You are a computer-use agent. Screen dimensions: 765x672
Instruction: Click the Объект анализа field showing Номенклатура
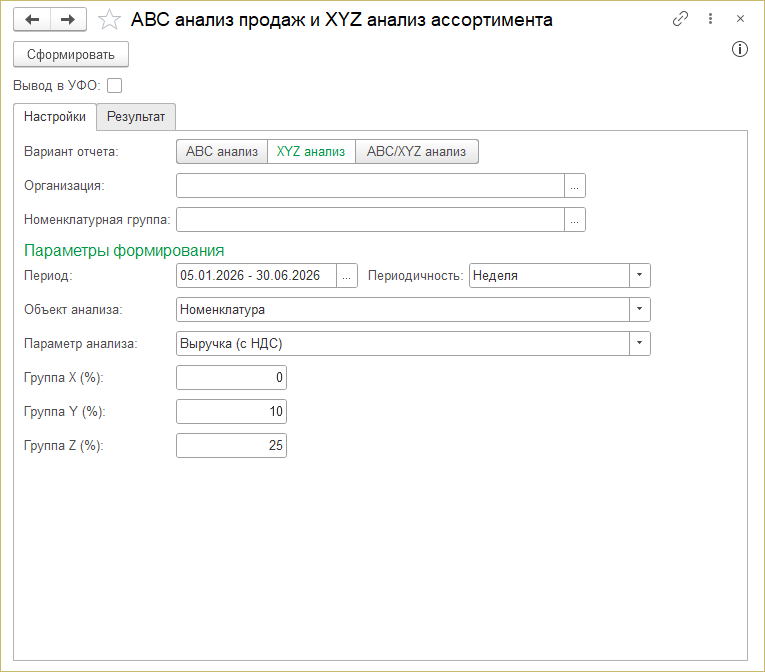click(x=403, y=309)
